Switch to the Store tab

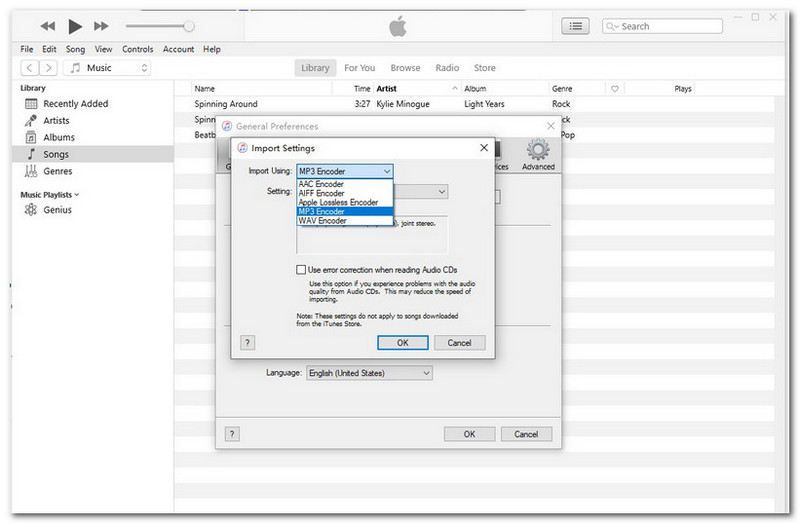tap(484, 68)
